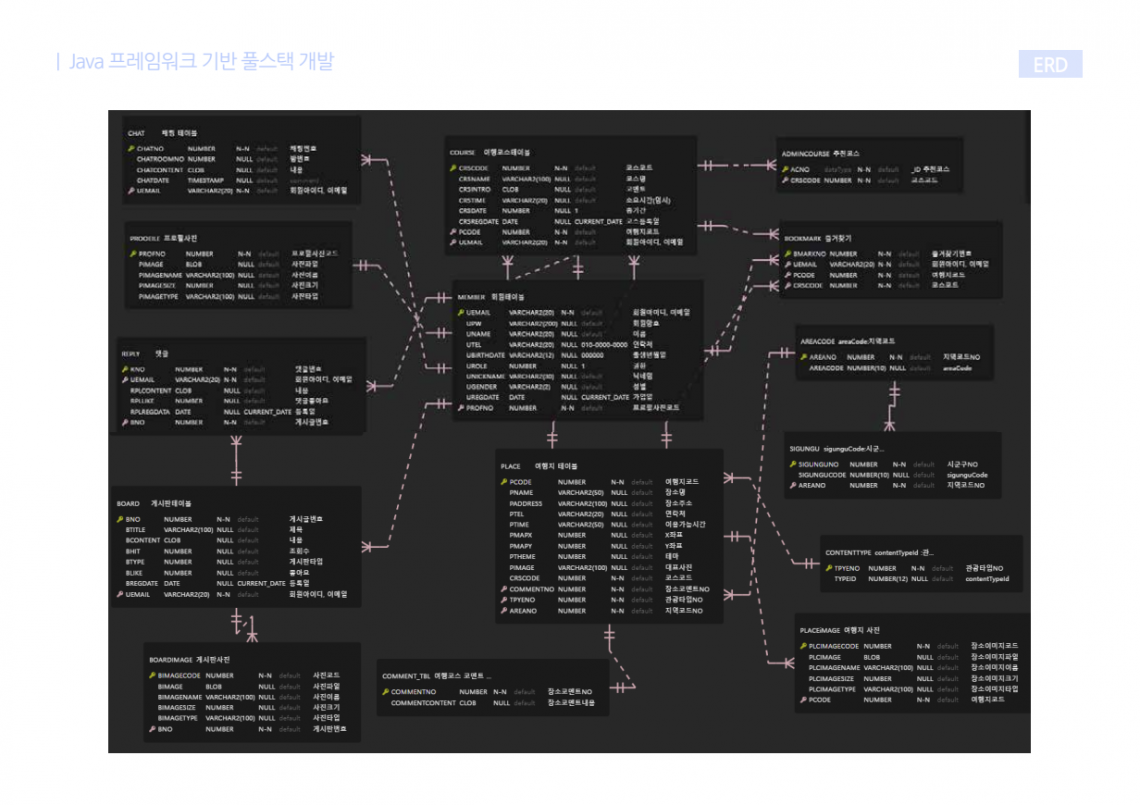This screenshot has height=805, width=1140.
Task: Select the BOOKMARK table header
Action: 817,239
